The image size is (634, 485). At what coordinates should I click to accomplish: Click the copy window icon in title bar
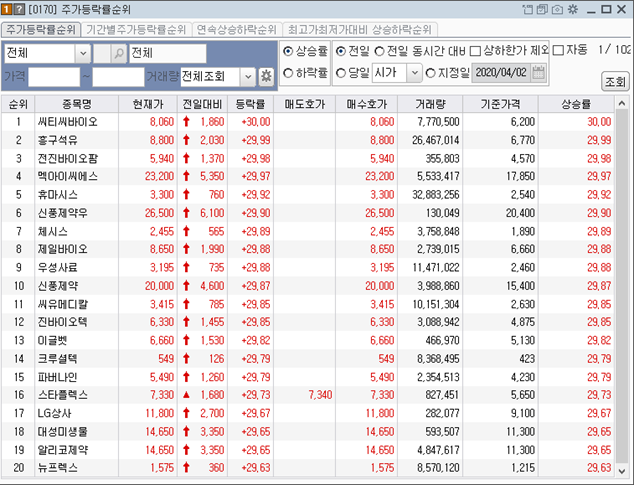coord(543,9)
